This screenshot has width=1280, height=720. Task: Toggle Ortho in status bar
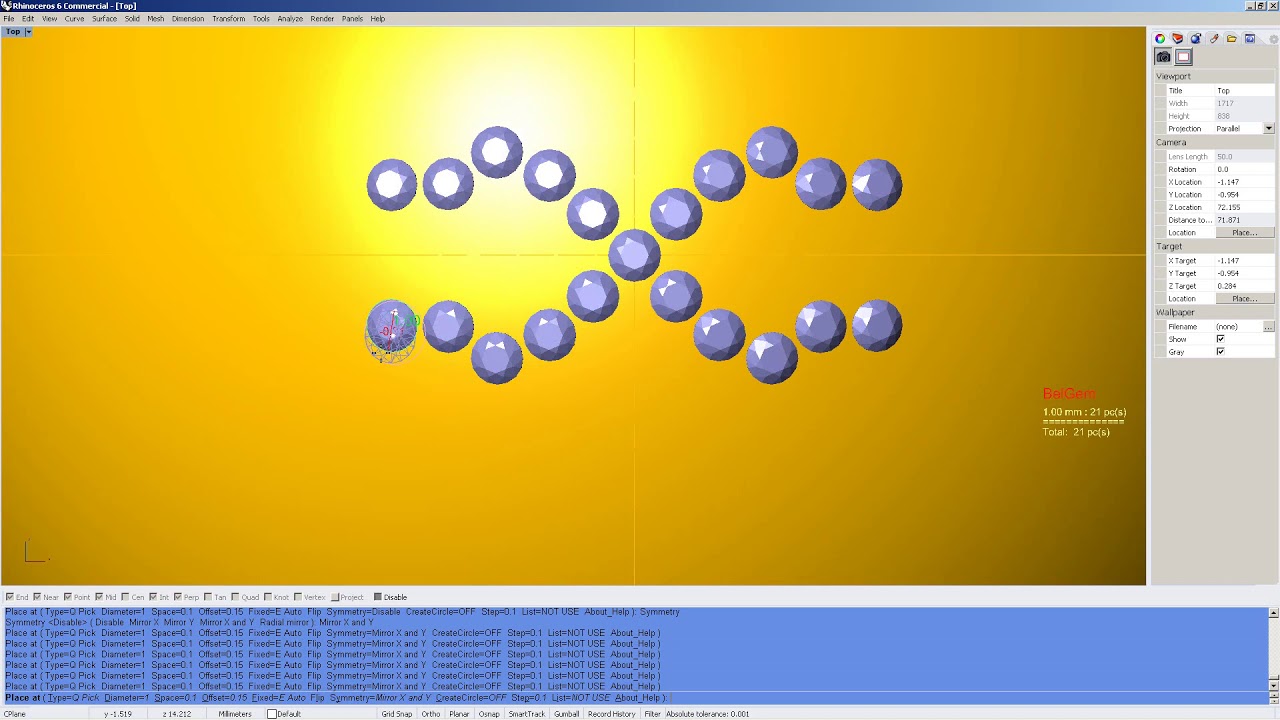pyautogui.click(x=431, y=714)
